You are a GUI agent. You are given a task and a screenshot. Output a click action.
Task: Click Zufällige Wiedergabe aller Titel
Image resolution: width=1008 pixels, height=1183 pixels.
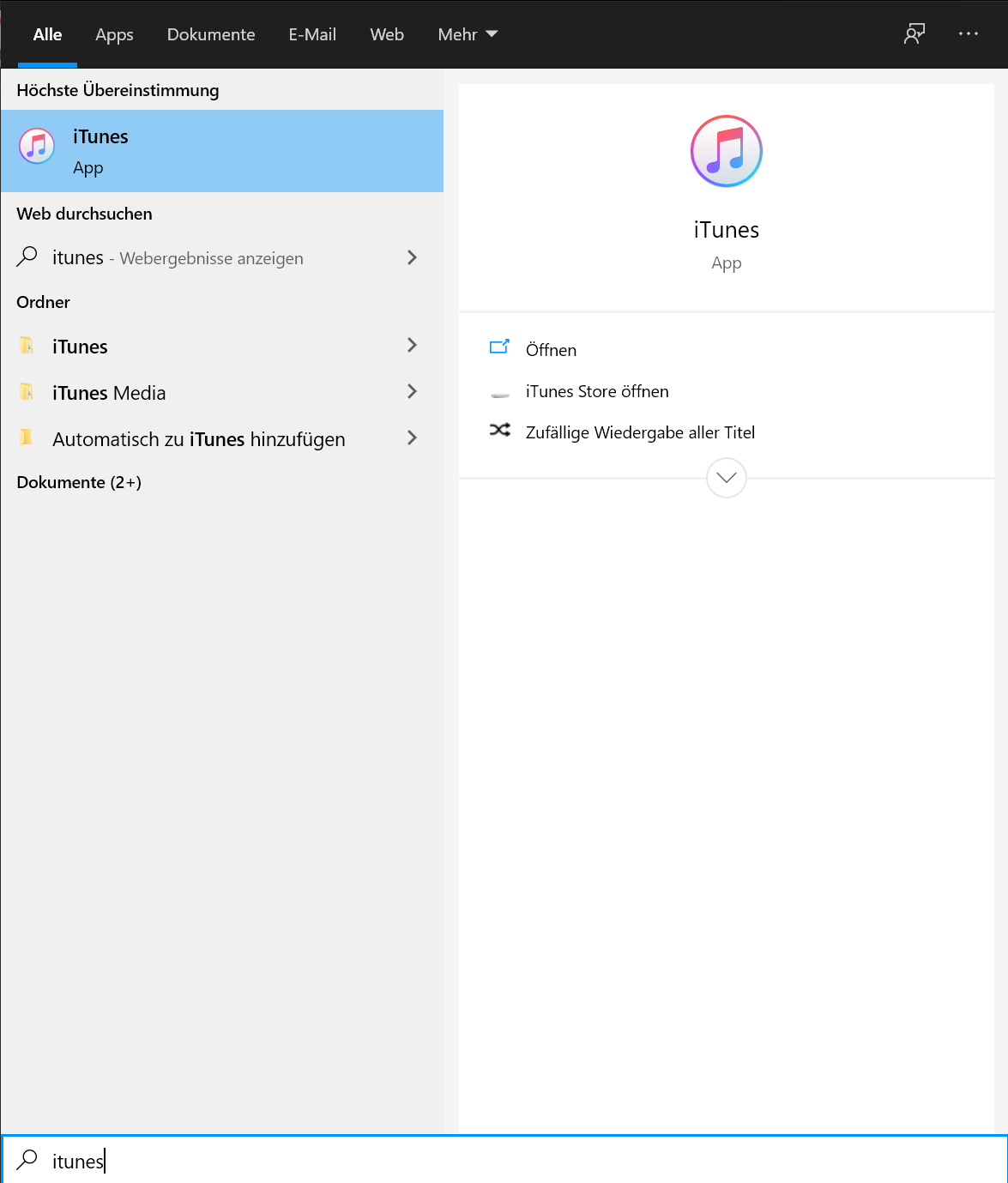(x=640, y=432)
